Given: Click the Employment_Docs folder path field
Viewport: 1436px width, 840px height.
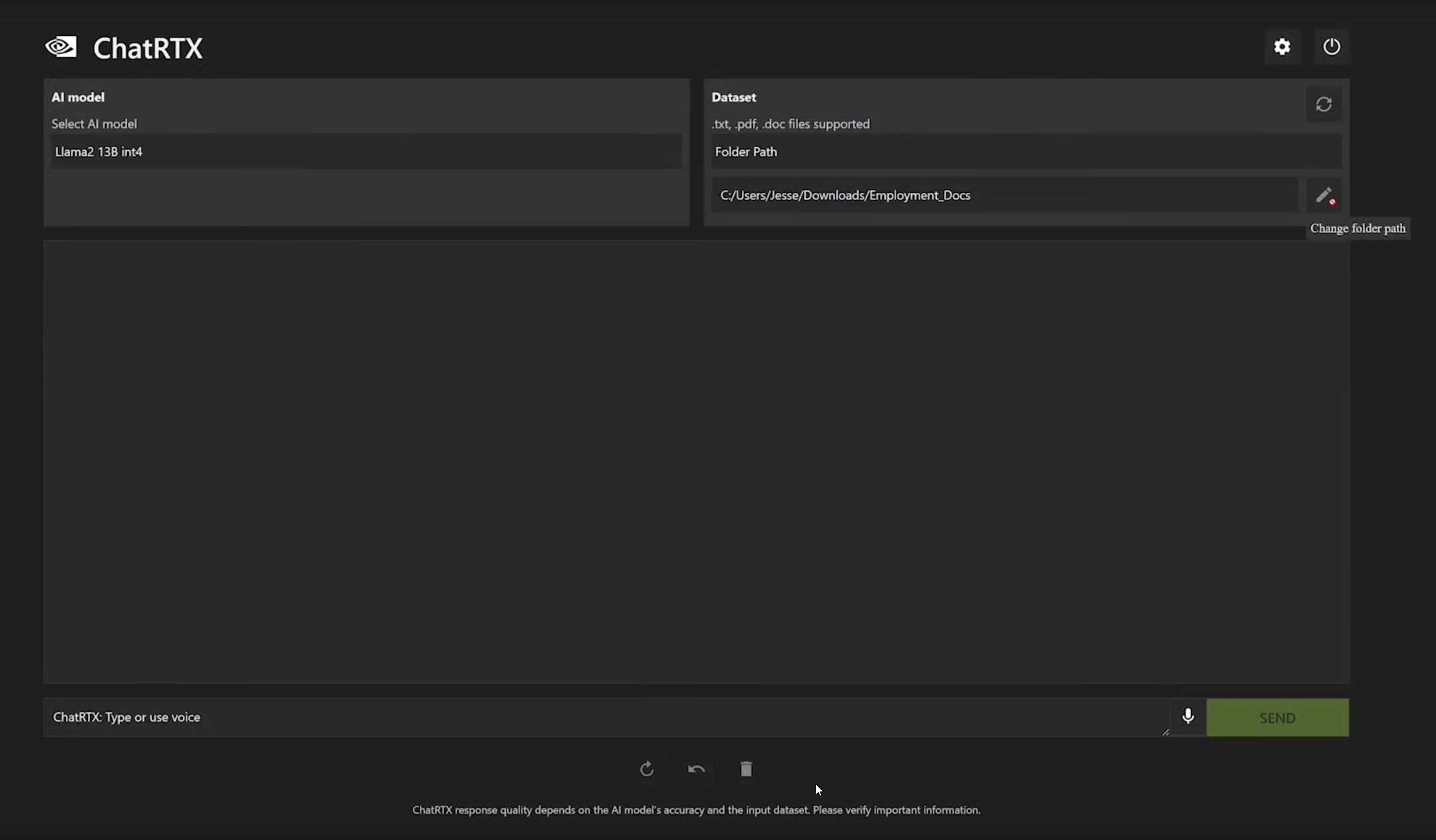Looking at the screenshot, I should click(x=1003, y=196).
